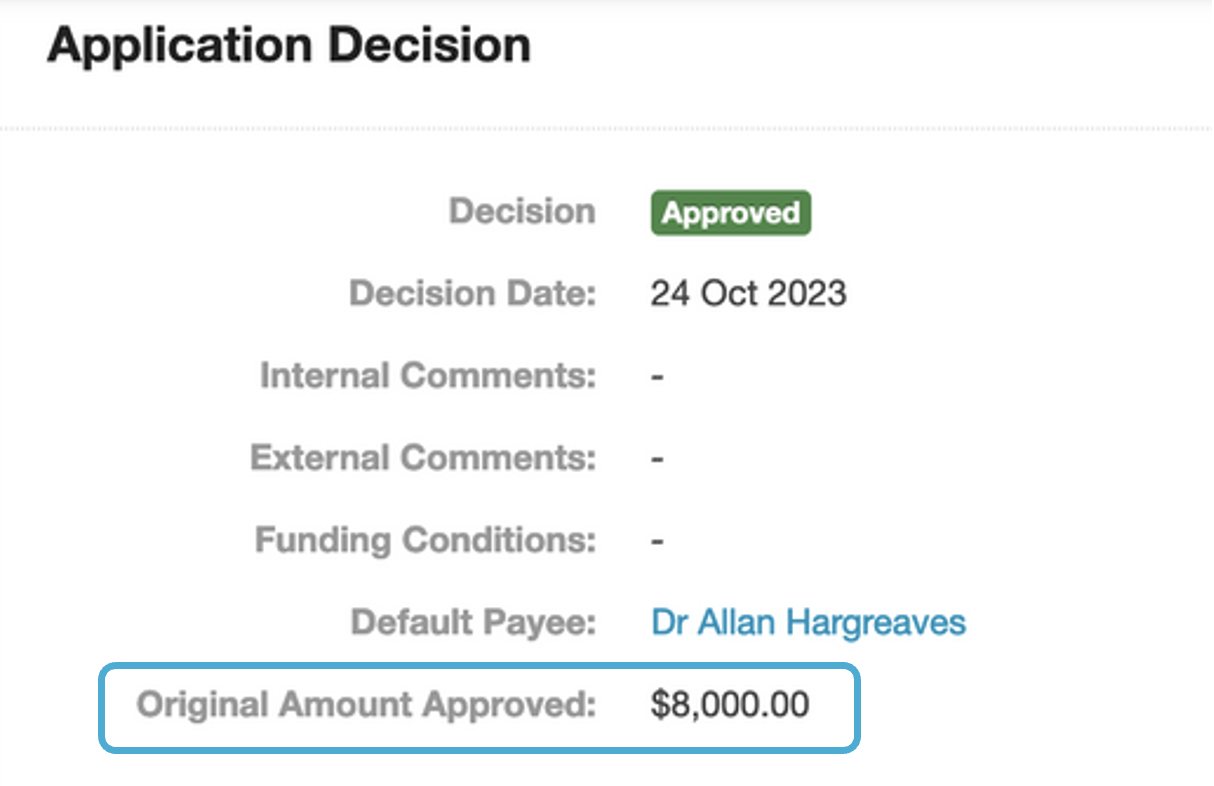Click the dash value beside Internal Comments
This screenshot has height=786, width=1214.
click(657, 378)
